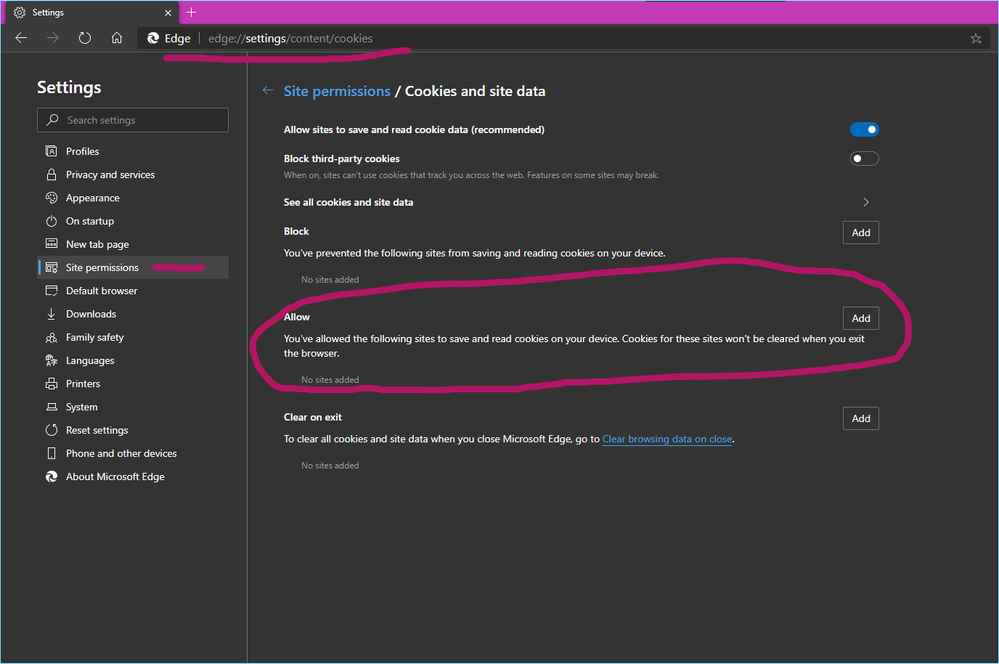The height and width of the screenshot is (664, 999).
Task: Click the Privacy and services lock icon
Action: (x=52, y=175)
